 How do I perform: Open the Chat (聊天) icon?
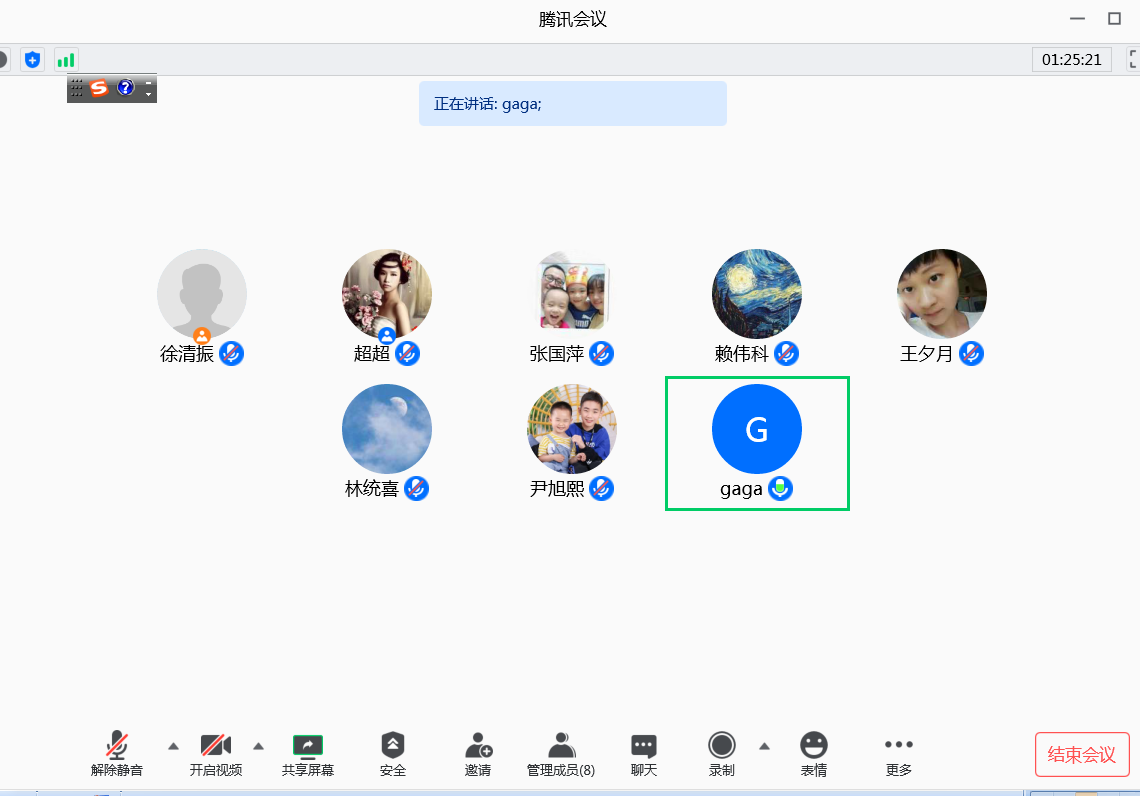pos(644,746)
